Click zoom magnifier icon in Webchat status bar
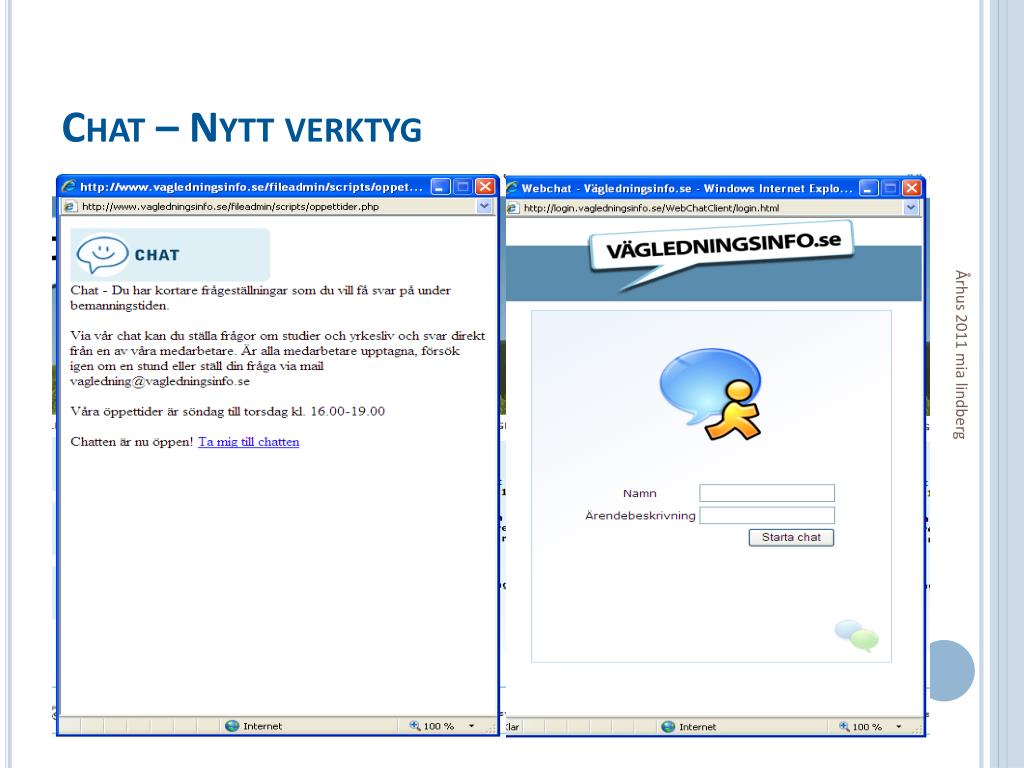Image resolution: width=1024 pixels, height=768 pixels. 844,726
